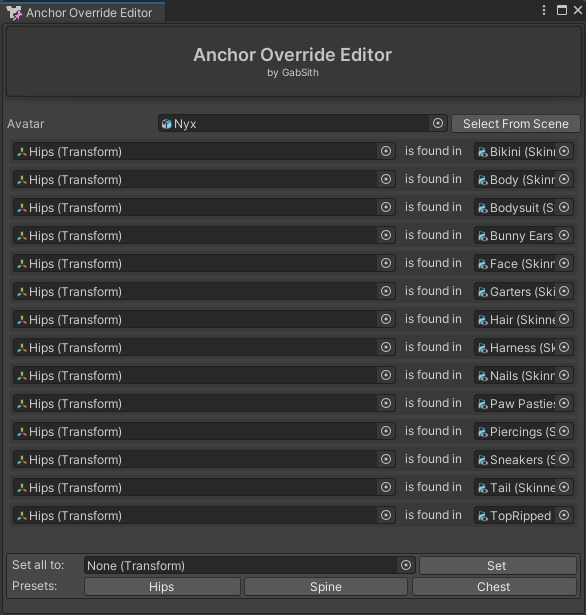Click Hips (Transform) field in Face row
Screen dimensions: 586x615
click(204, 263)
